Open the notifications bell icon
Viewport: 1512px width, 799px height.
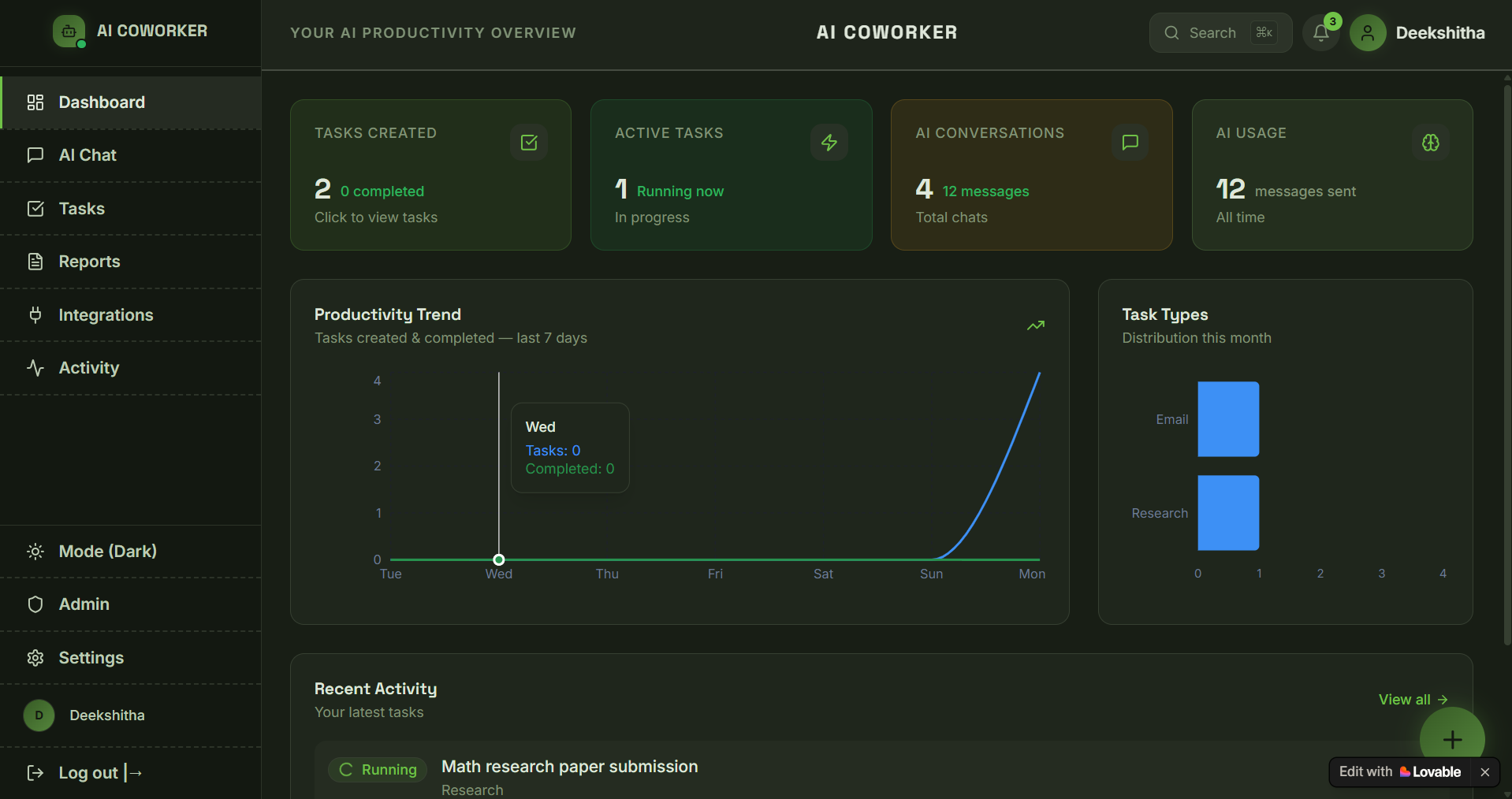(1321, 33)
